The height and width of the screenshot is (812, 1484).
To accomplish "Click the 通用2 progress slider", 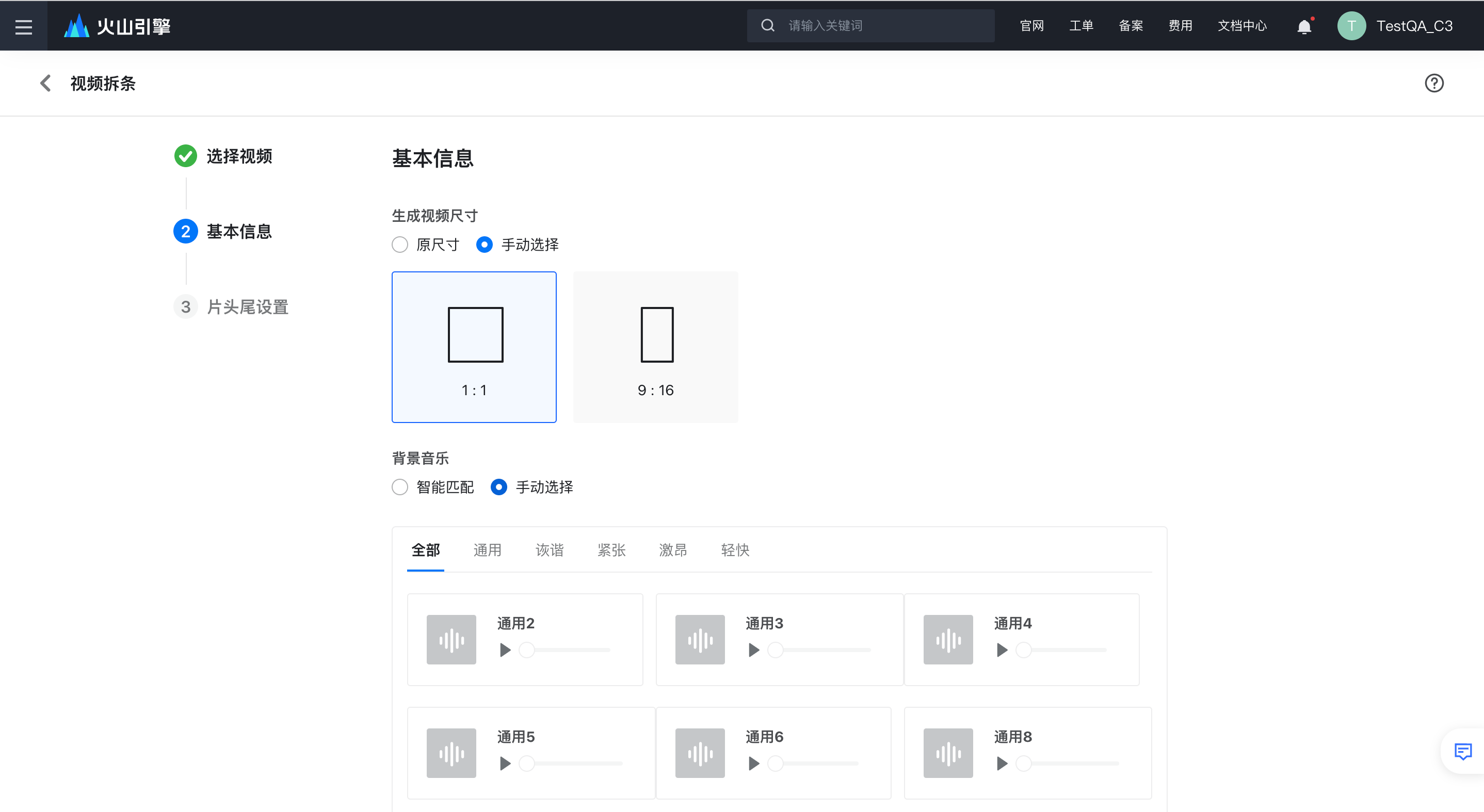I will coord(564,650).
